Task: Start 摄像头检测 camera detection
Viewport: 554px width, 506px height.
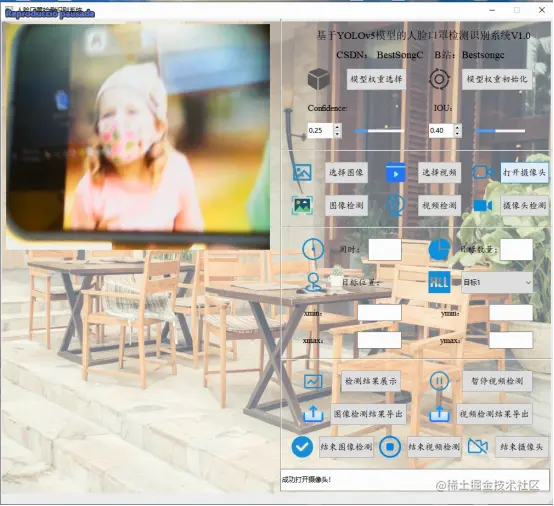Action: click(524, 205)
